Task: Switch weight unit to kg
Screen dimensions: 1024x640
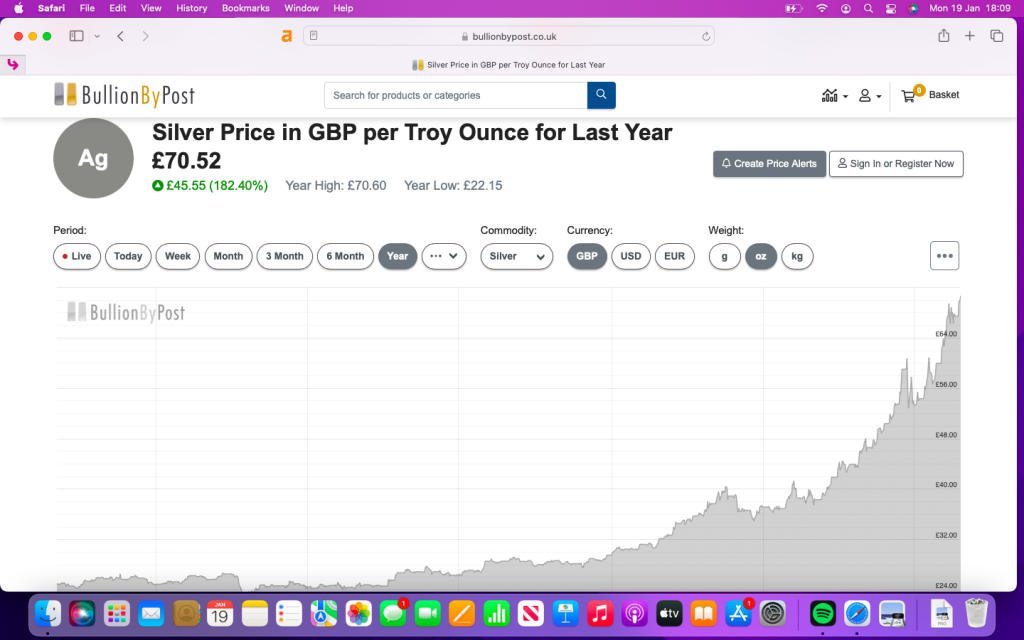Action: coord(797,256)
